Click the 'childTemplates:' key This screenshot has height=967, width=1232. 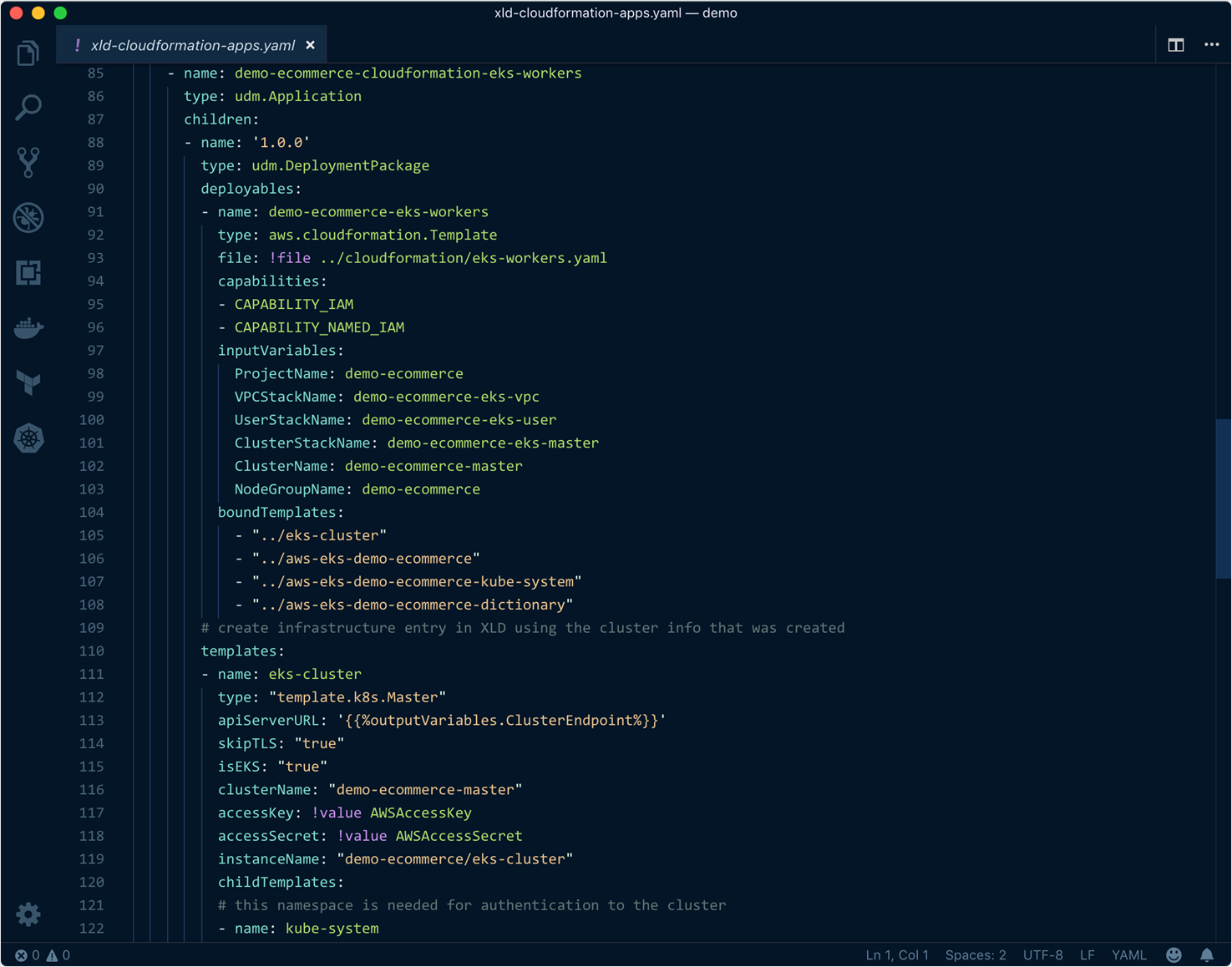pyautogui.click(x=281, y=882)
